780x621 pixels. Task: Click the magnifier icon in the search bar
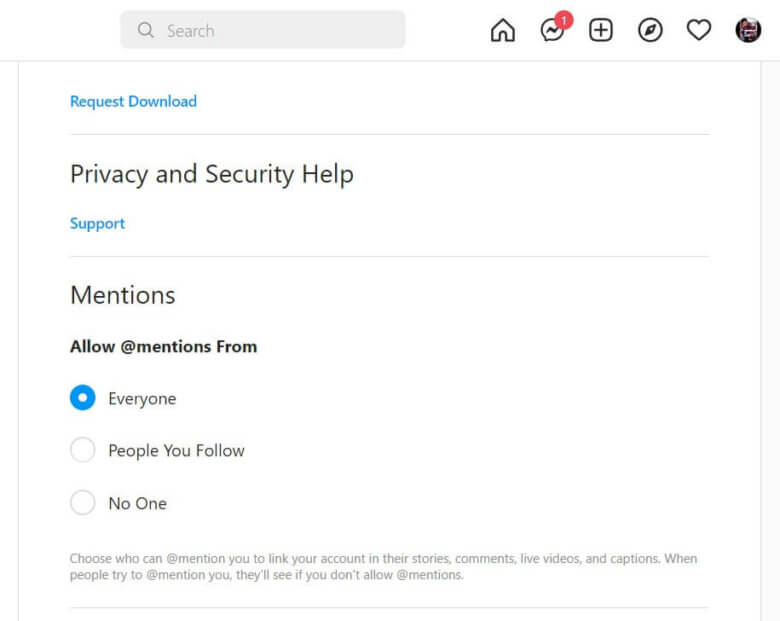click(146, 31)
